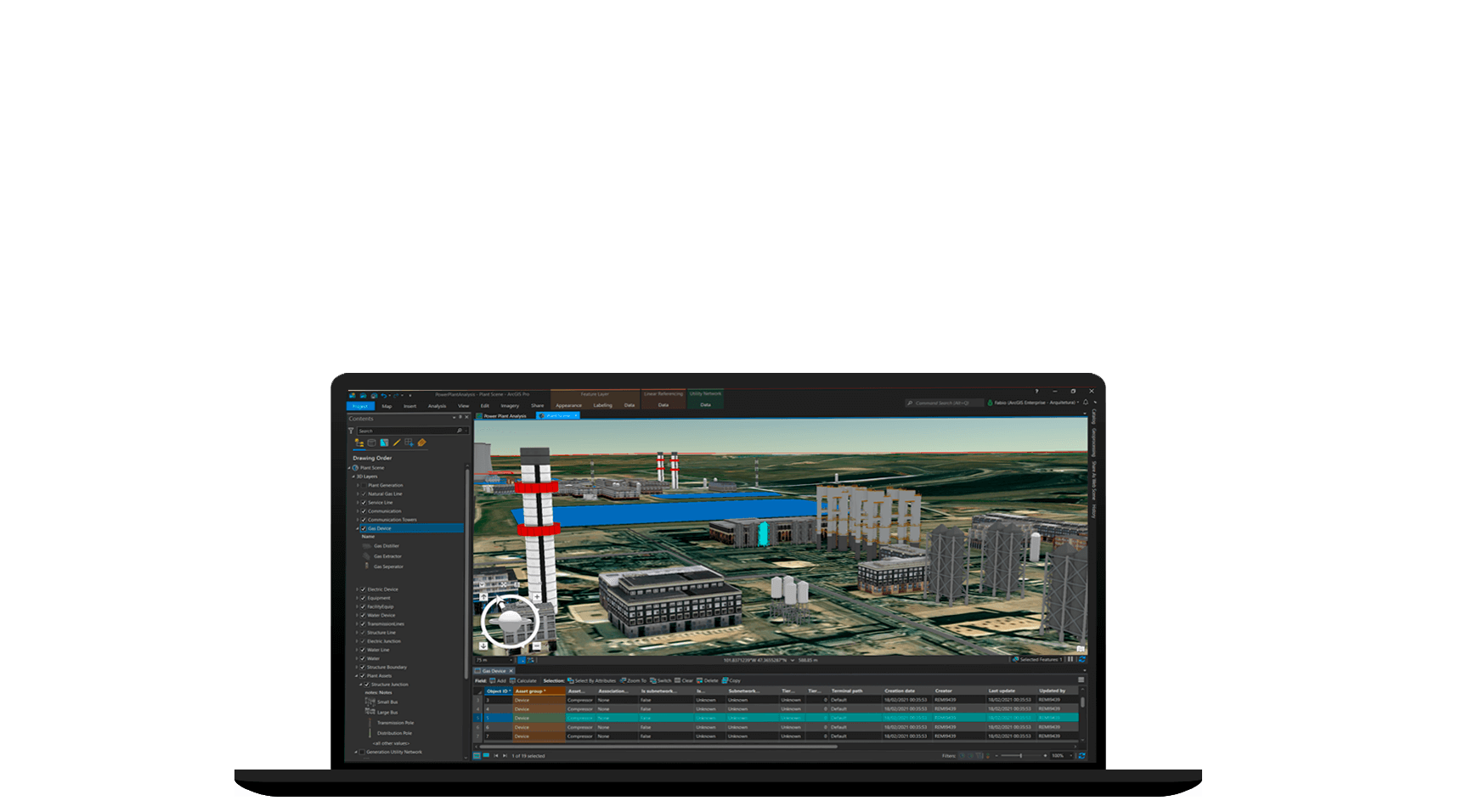Expand the Equipment layer
This screenshot has width=1468, height=812.
(x=357, y=598)
